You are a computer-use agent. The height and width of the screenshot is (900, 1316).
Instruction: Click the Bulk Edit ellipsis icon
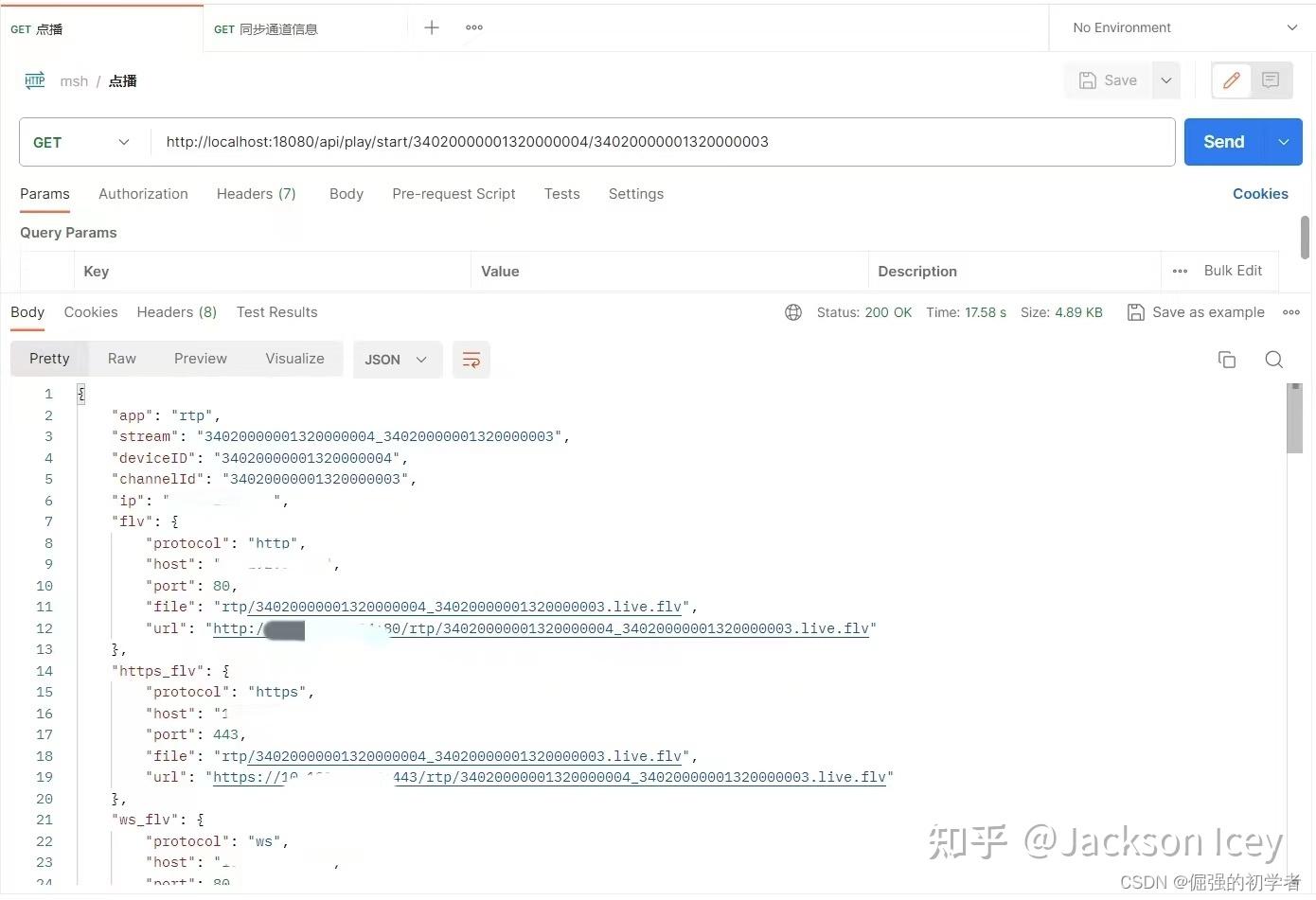[1180, 271]
